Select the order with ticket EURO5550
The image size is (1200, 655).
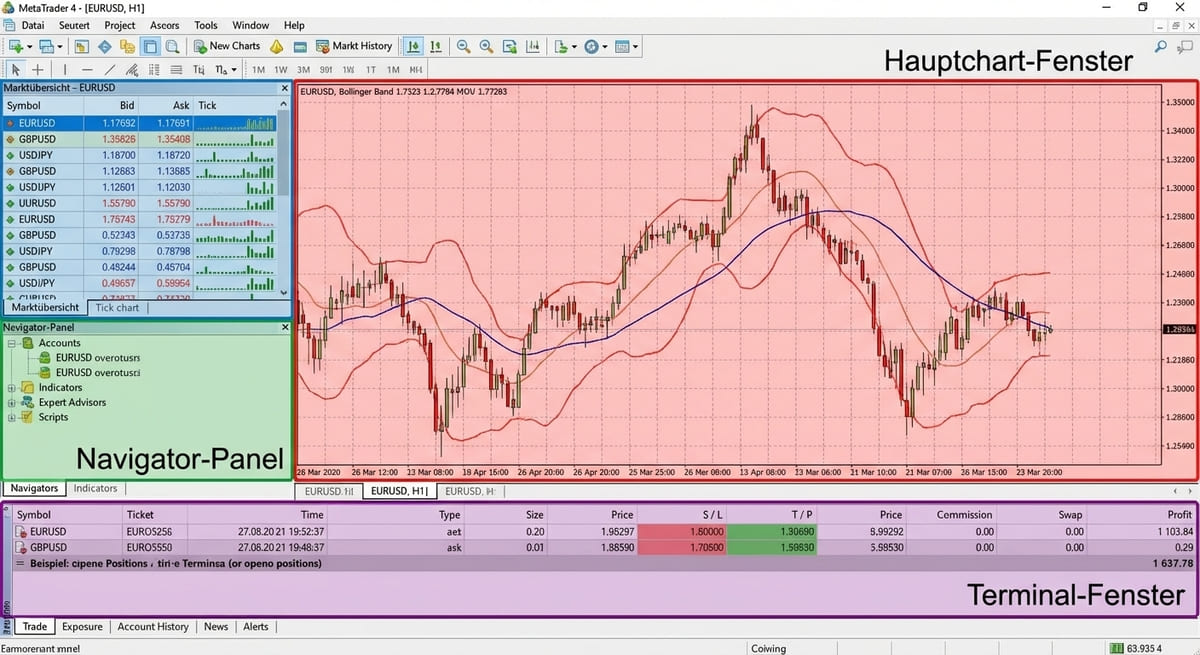tap(600, 548)
